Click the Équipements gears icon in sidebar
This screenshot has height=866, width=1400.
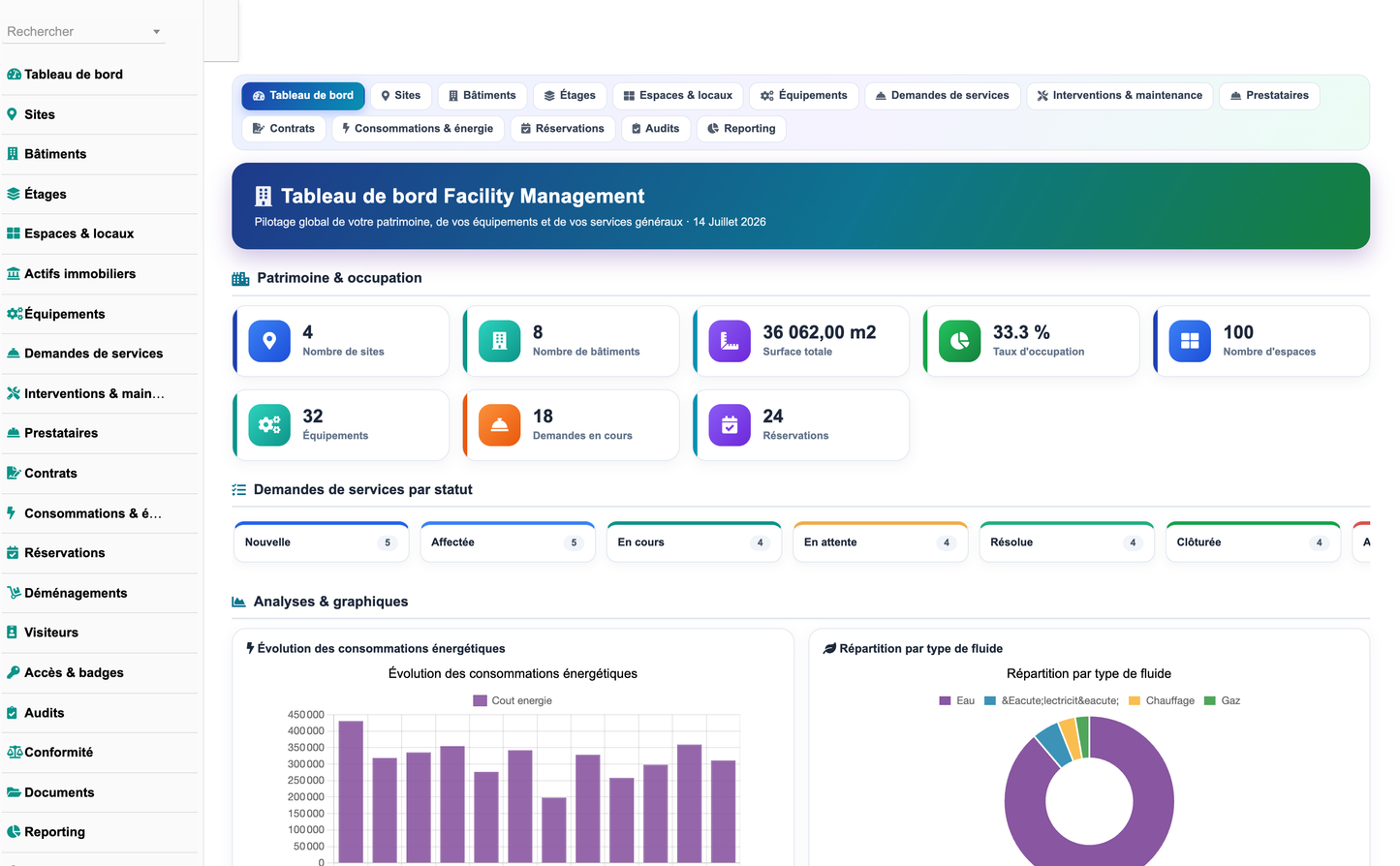(x=15, y=314)
